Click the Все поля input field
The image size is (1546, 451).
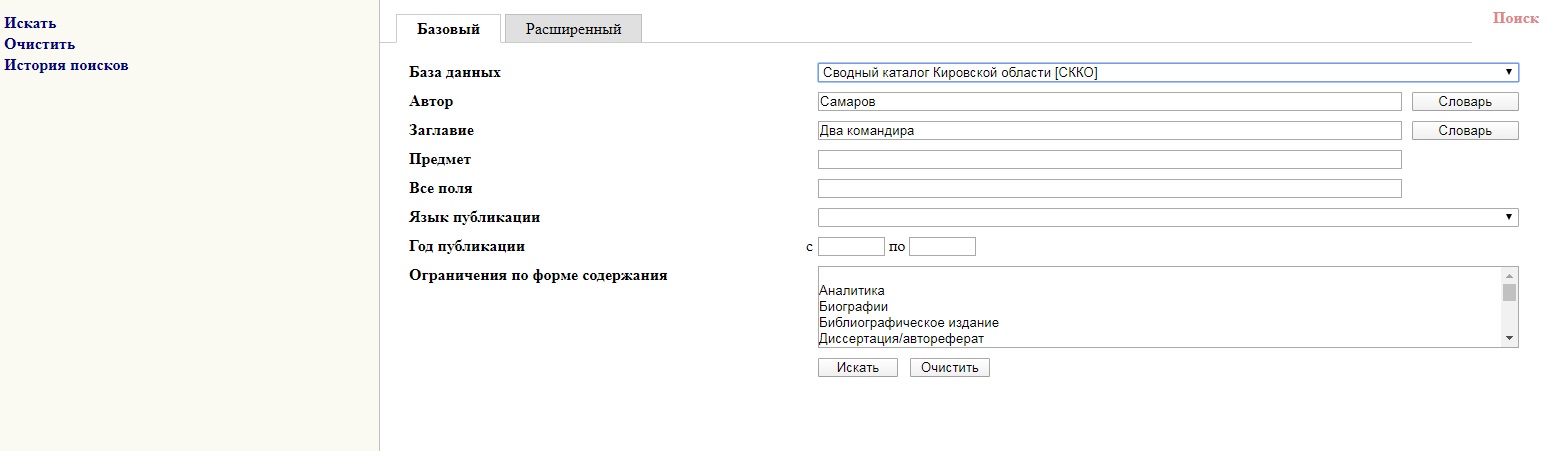(x=1109, y=188)
